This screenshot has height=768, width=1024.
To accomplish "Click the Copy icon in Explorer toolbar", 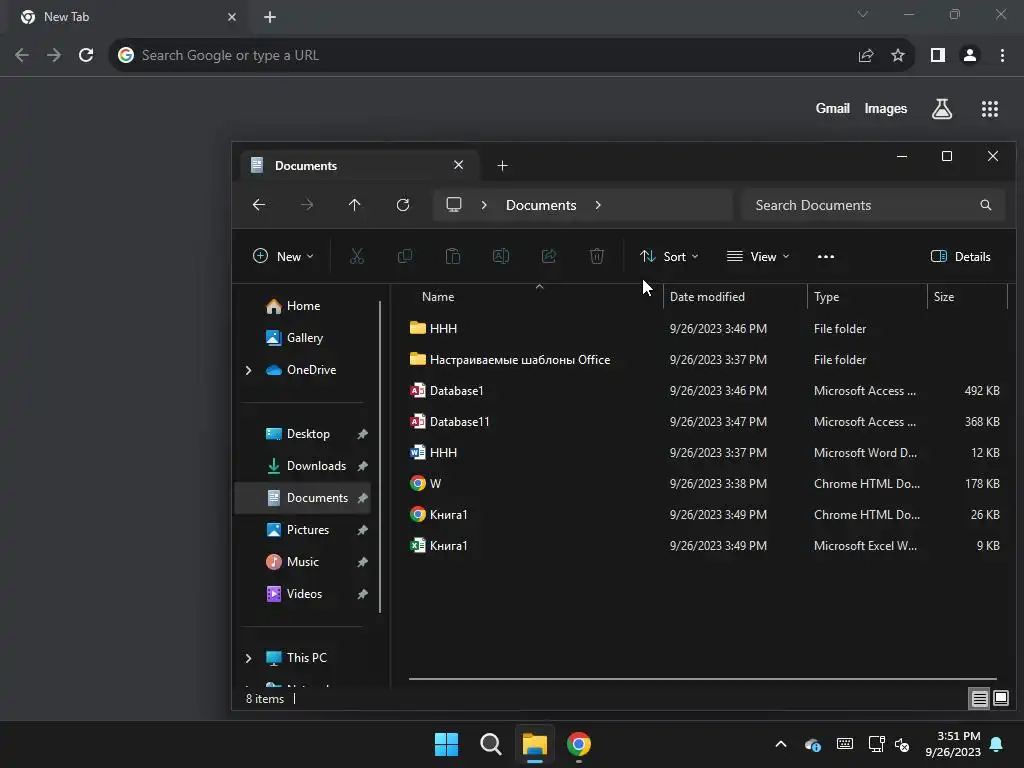I will point(405,256).
